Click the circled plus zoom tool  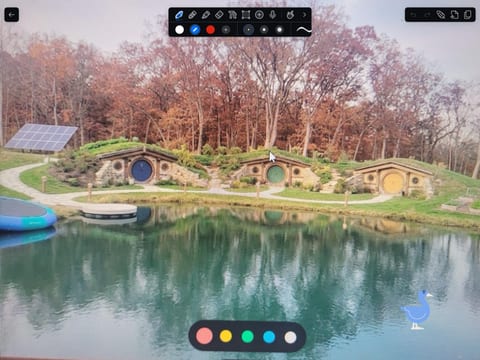(259, 15)
